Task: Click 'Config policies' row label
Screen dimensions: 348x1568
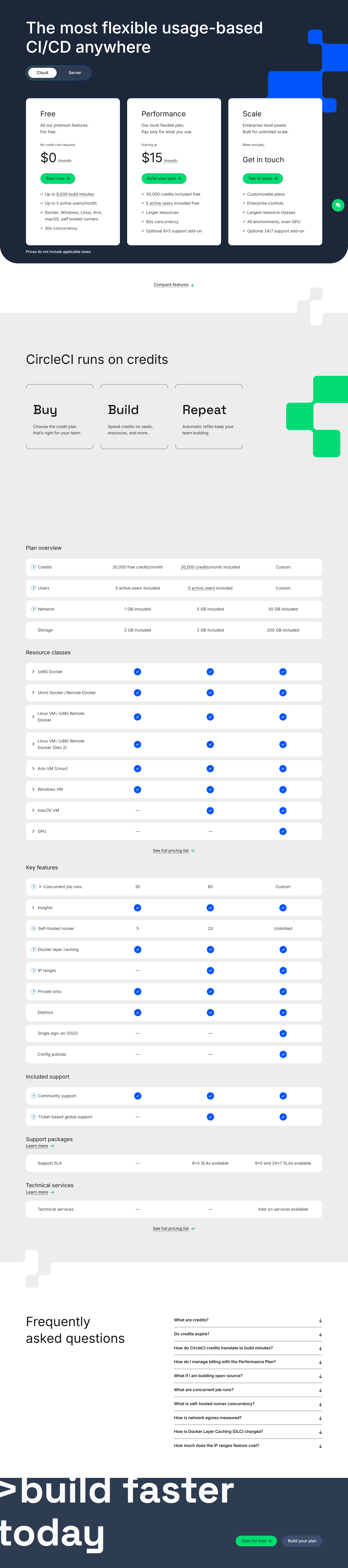Action: click(52, 1054)
